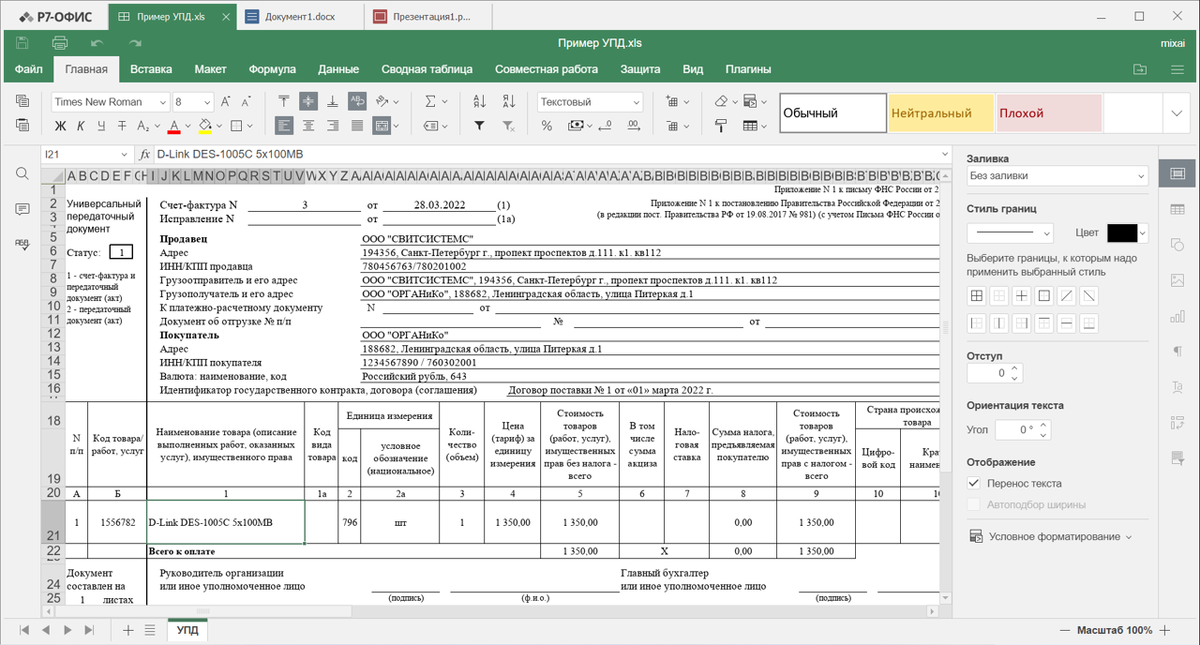Select УПД sheet tab
The image size is (1200, 645).
pyautogui.click(x=187, y=630)
